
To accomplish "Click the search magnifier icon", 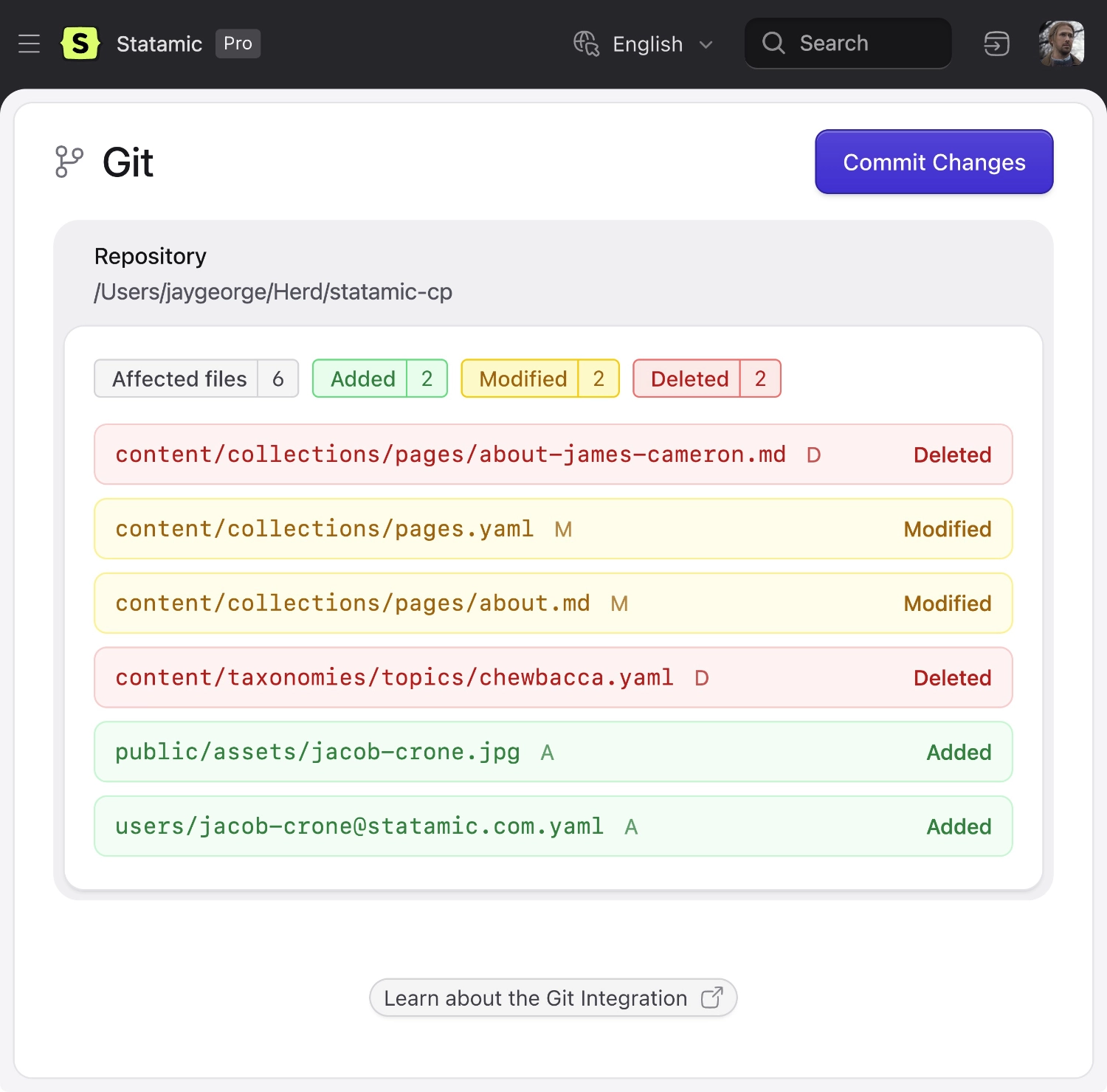I will [773, 44].
